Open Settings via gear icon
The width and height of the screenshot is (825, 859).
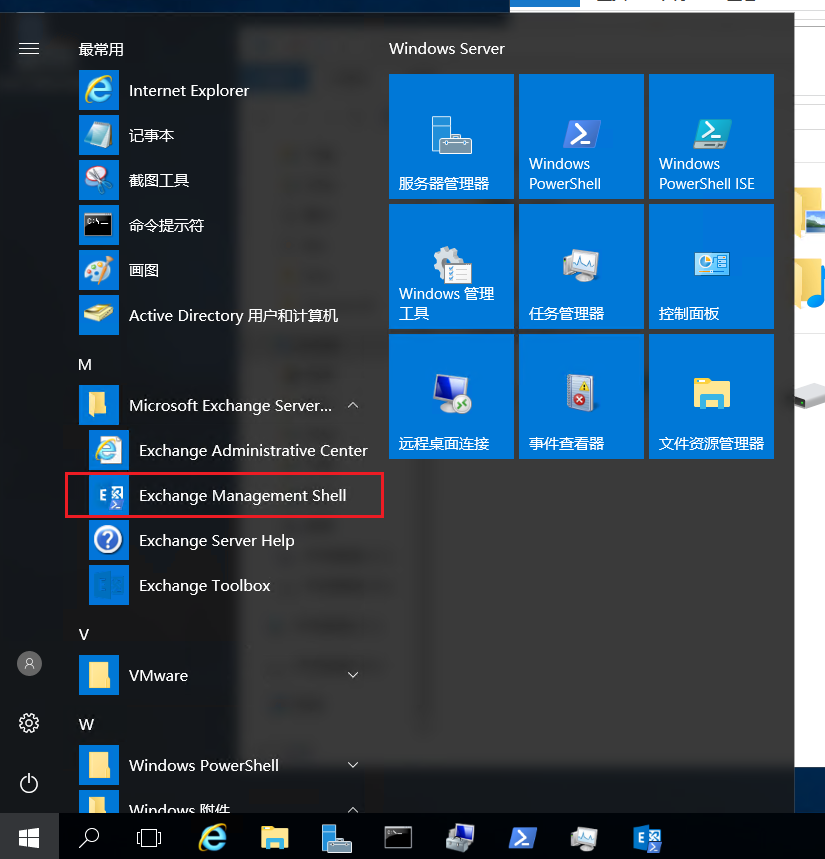(29, 723)
